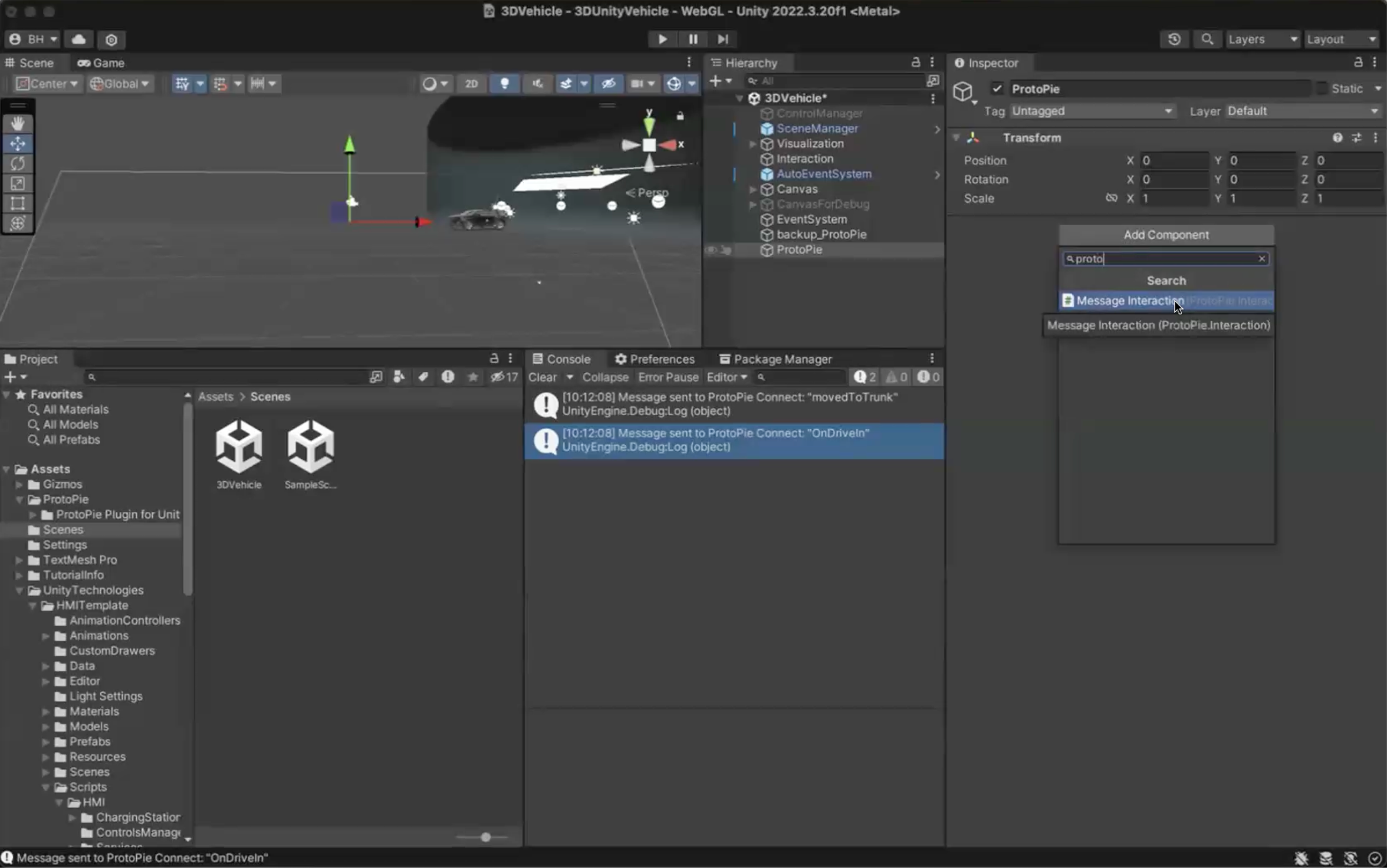Click the Collapse console messages button
The height and width of the screenshot is (868, 1387).
pos(604,377)
